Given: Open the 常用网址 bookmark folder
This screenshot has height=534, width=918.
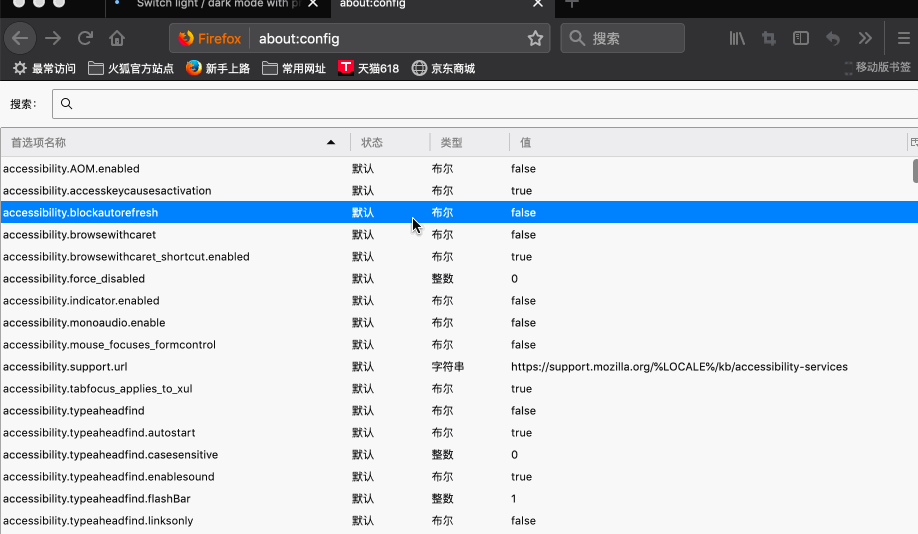Looking at the screenshot, I should [294, 69].
